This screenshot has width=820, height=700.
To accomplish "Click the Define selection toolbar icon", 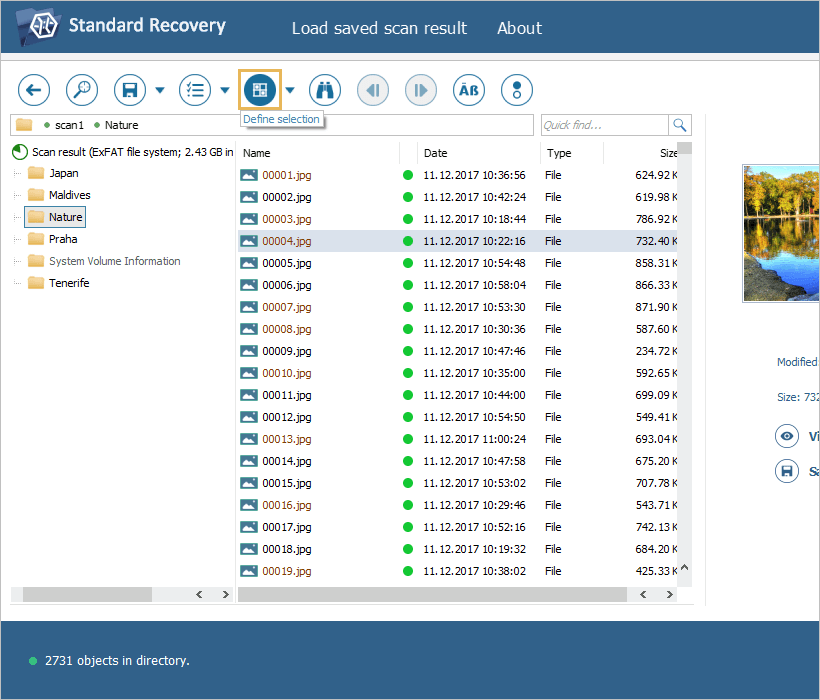I will [260, 90].
